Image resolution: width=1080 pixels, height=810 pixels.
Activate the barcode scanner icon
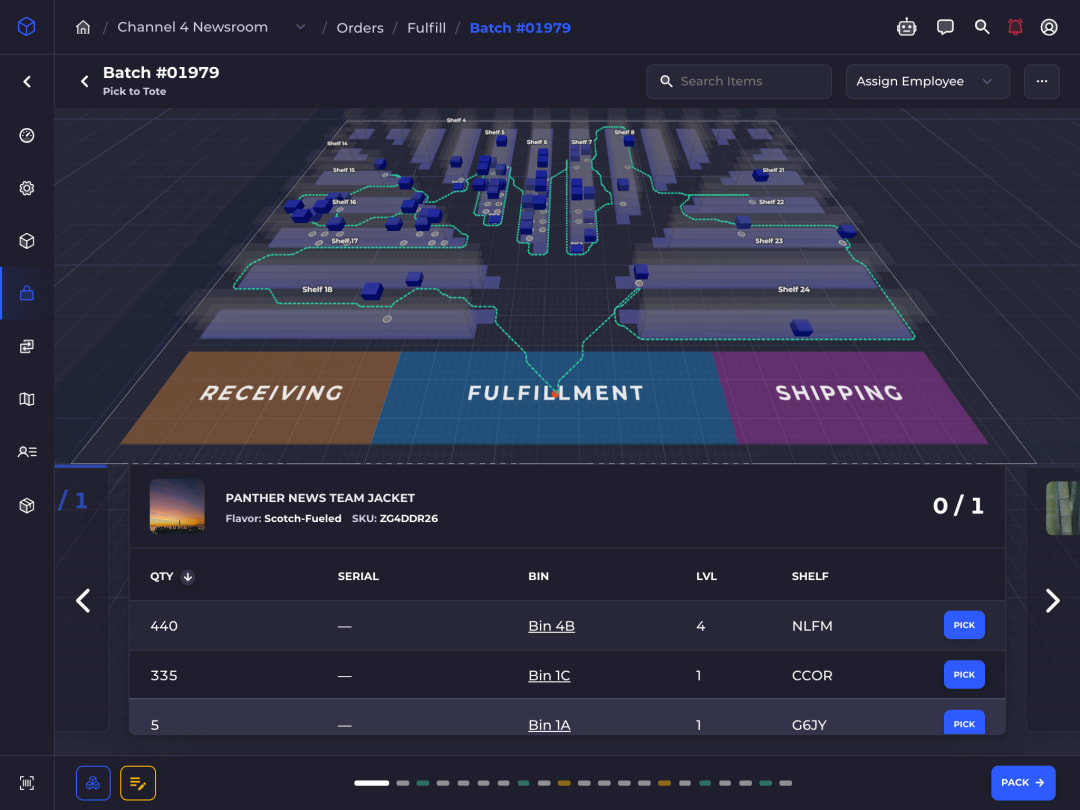pyautogui.click(x=27, y=783)
